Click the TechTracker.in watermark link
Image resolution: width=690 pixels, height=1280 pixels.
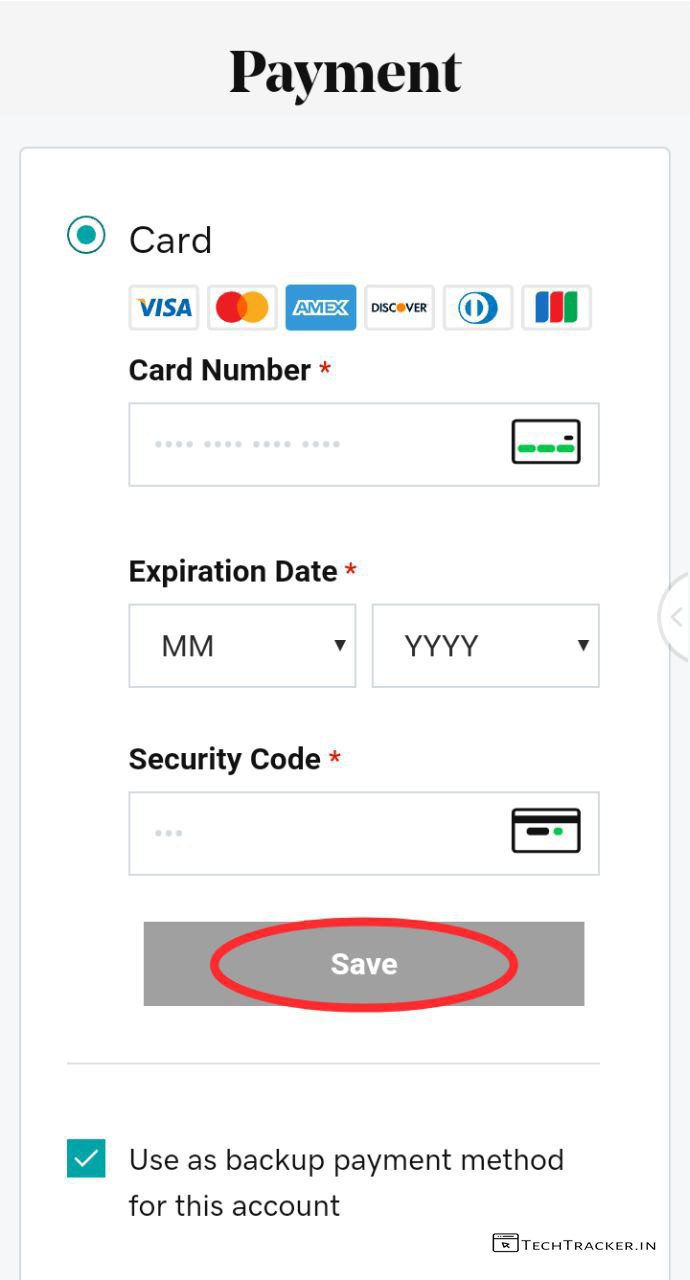(575, 1244)
